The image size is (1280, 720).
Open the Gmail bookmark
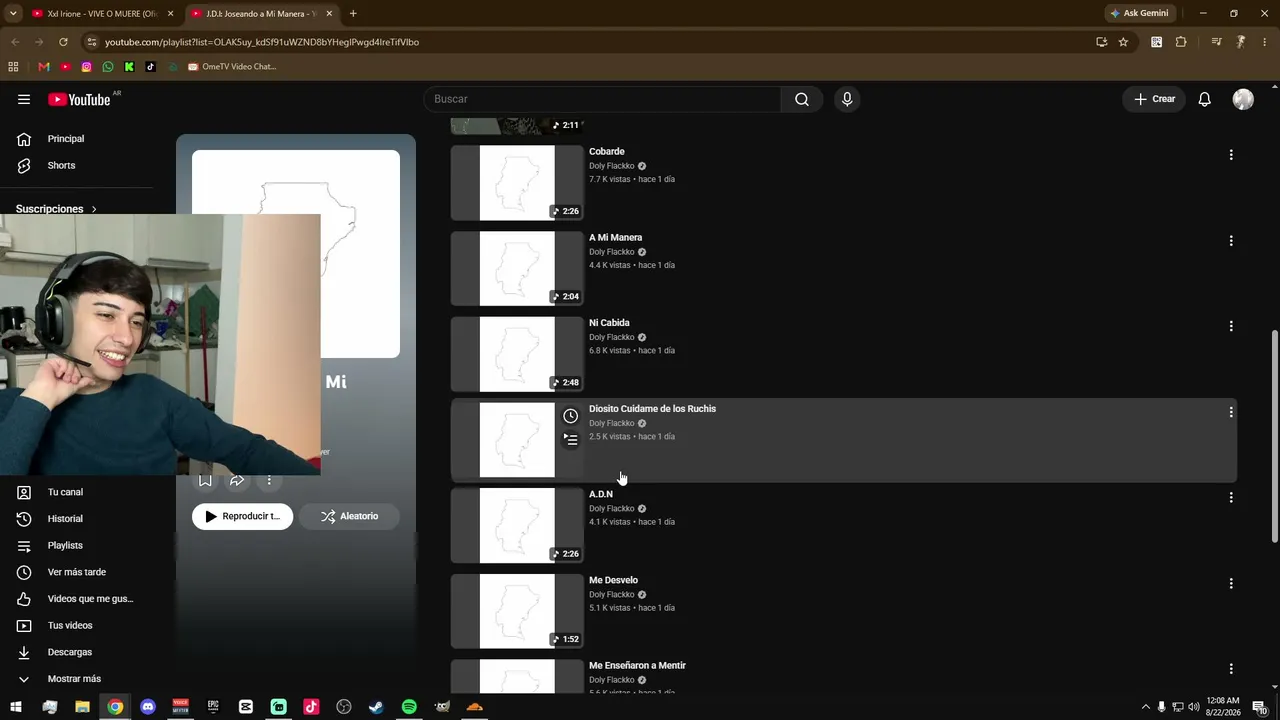click(x=43, y=67)
